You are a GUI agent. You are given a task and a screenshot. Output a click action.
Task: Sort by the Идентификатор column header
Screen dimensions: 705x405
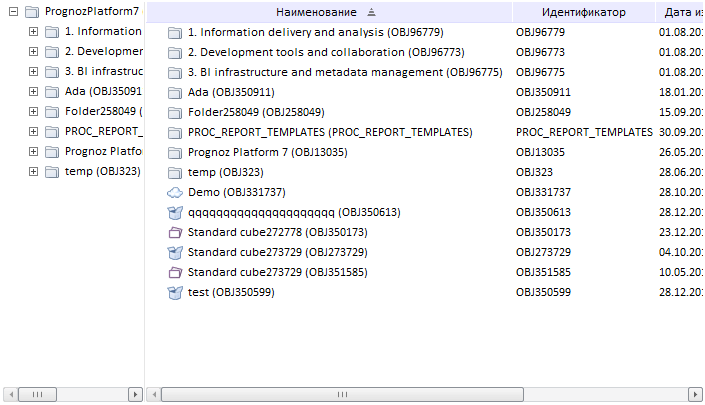click(583, 12)
